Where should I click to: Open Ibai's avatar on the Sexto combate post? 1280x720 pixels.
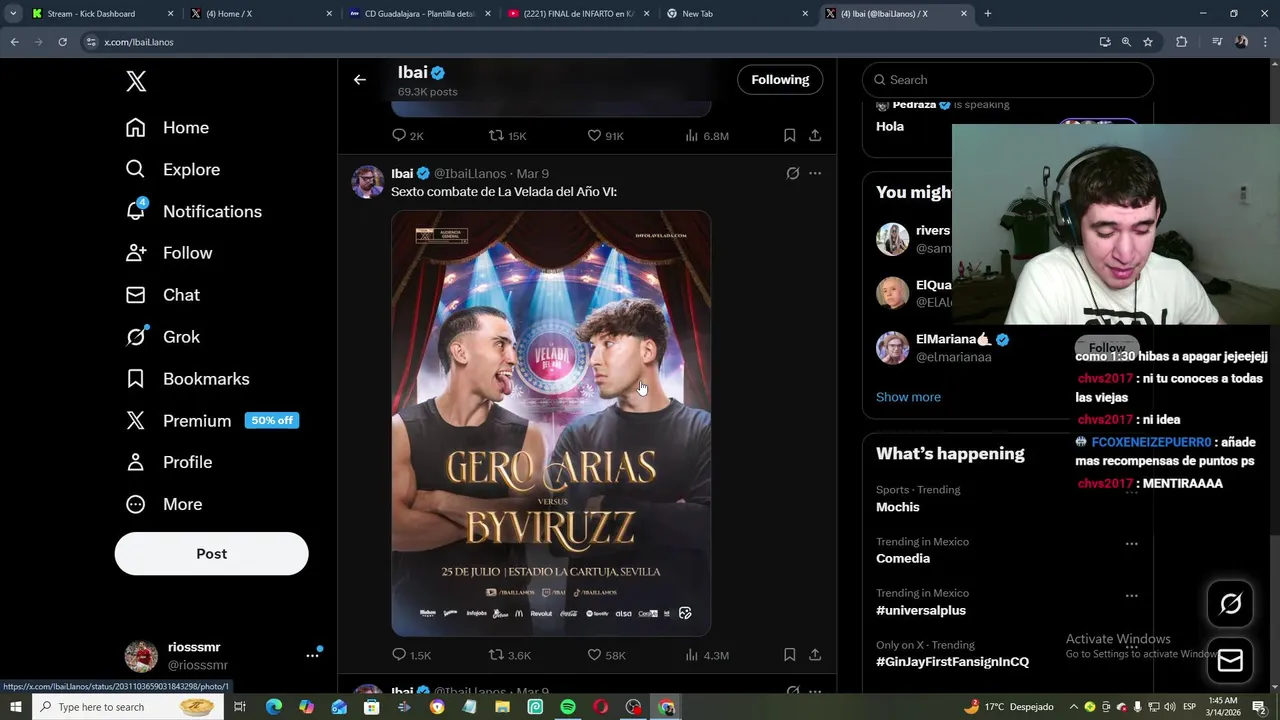(x=367, y=182)
